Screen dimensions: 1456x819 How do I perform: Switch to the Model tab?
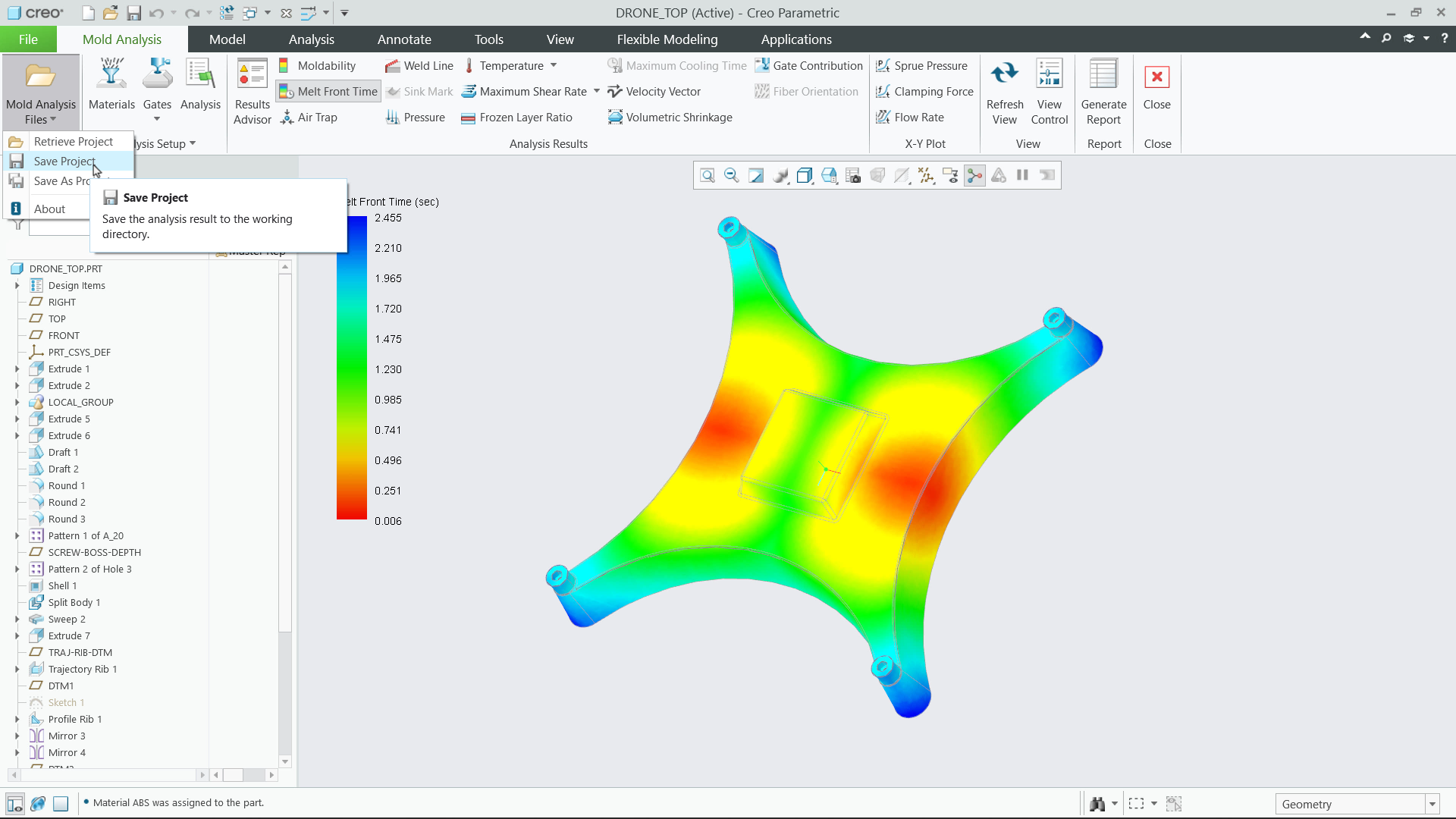[x=227, y=39]
